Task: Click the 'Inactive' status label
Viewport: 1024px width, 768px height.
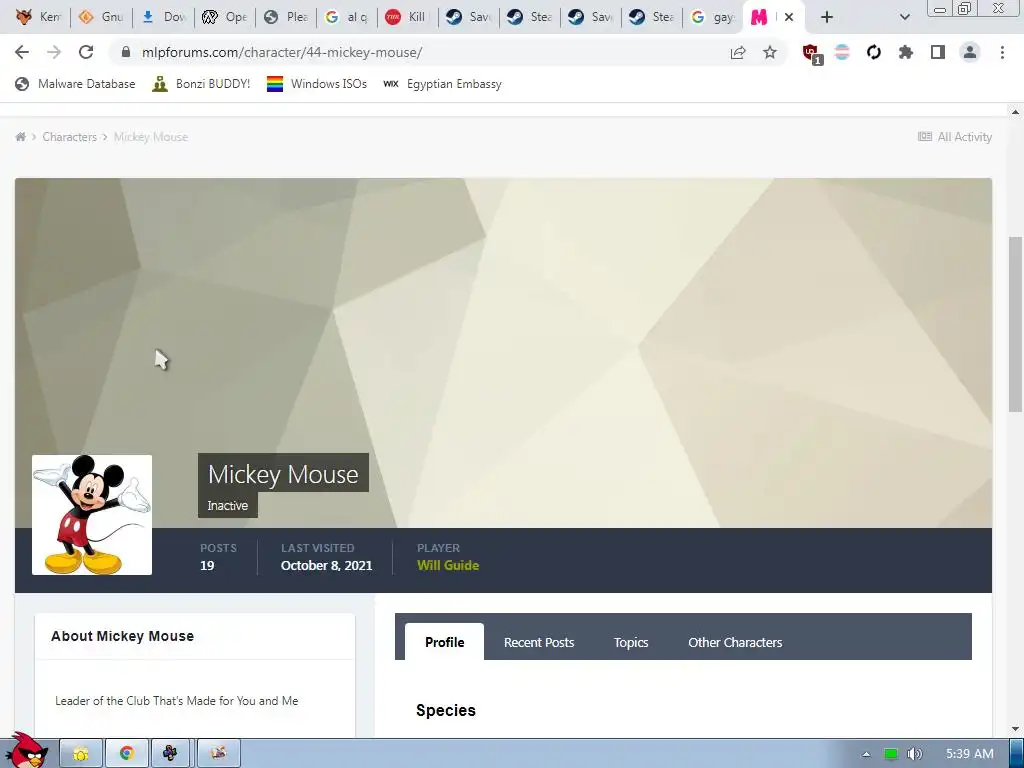Action: tap(227, 505)
